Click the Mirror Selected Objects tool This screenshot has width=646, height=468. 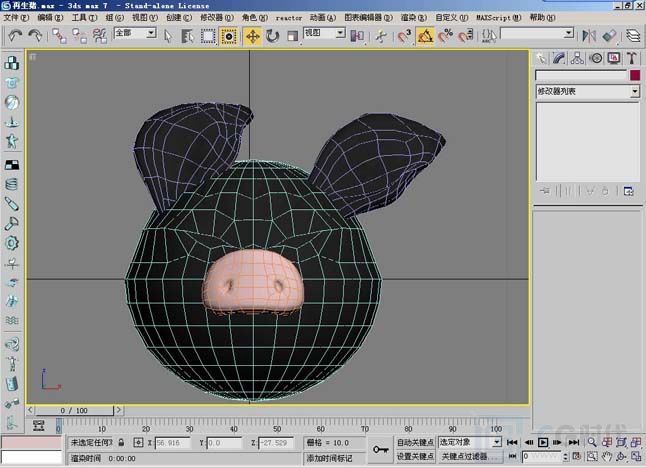pos(589,36)
